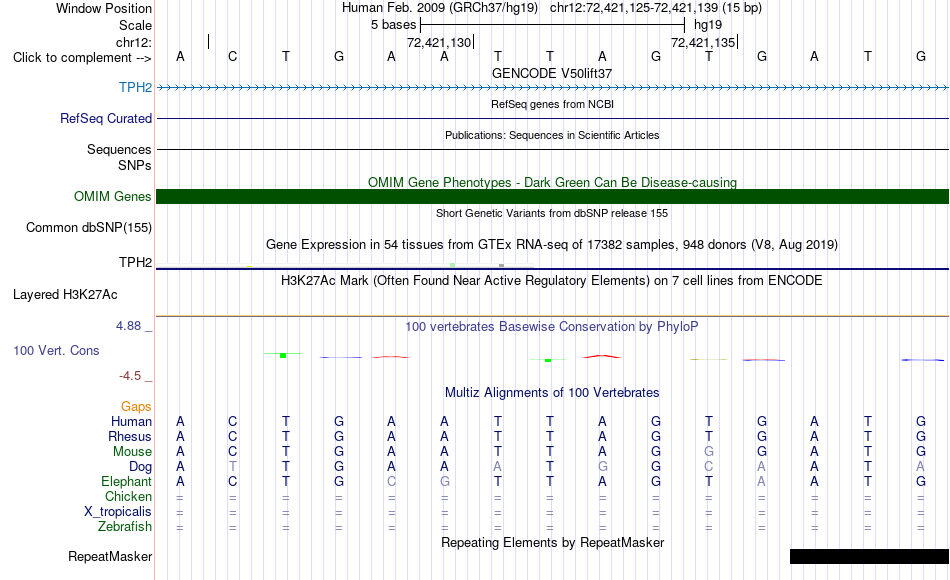Viewport: 950px width, 580px height.
Task: Click the Rhesus species row label
Action: 130,436
